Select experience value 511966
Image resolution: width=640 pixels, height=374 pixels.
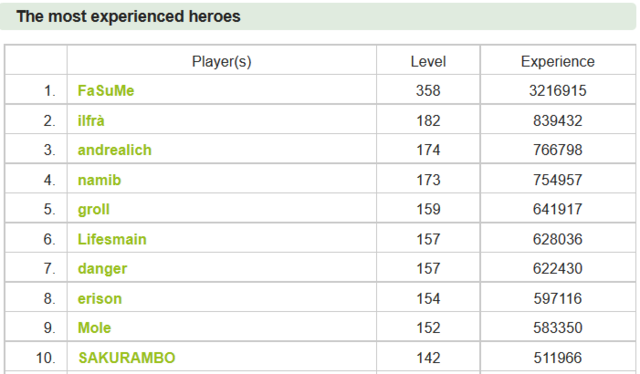click(x=558, y=358)
